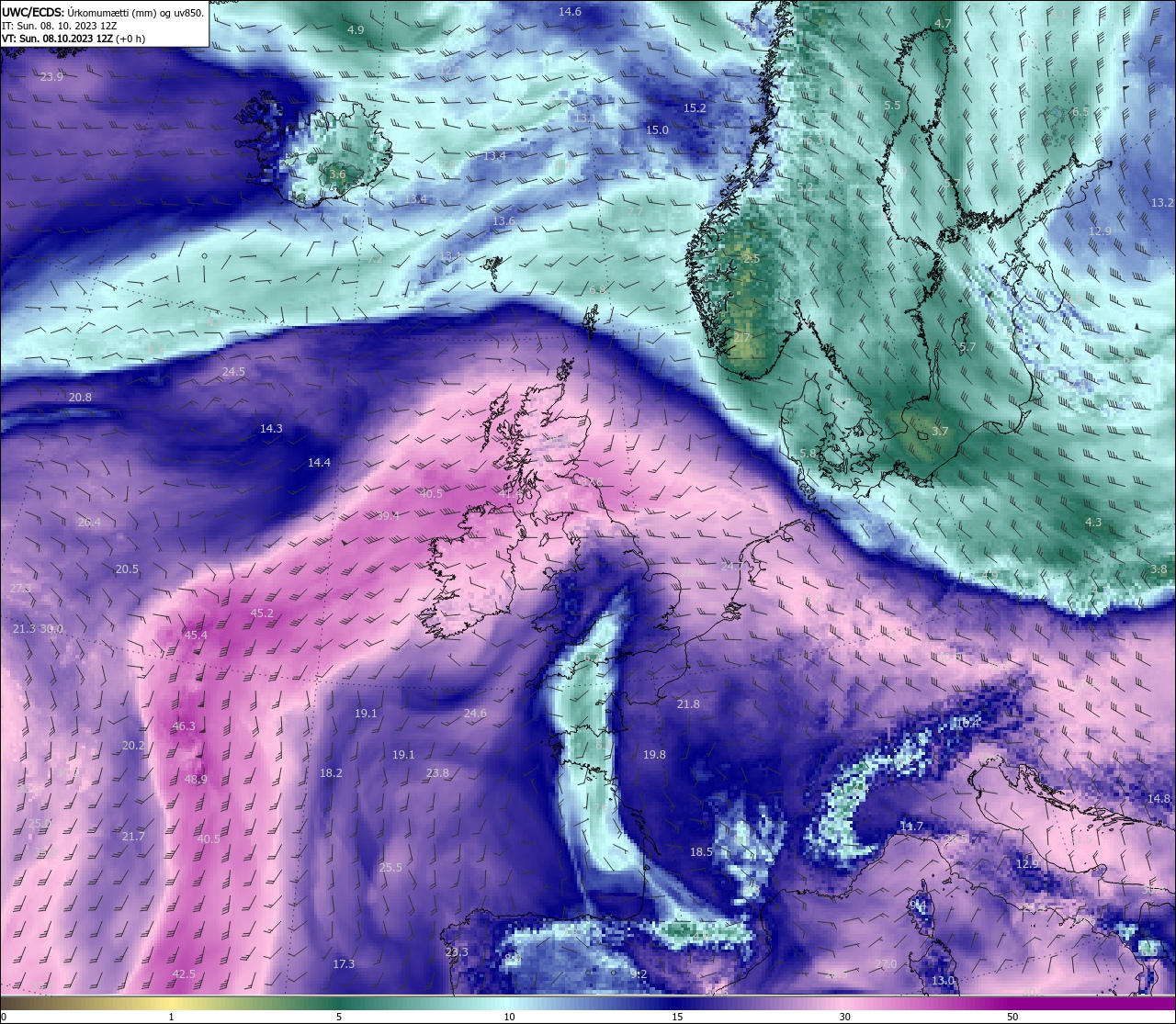
Task: Click the map value '46.3' in the moisture plume
Action: tap(184, 726)
